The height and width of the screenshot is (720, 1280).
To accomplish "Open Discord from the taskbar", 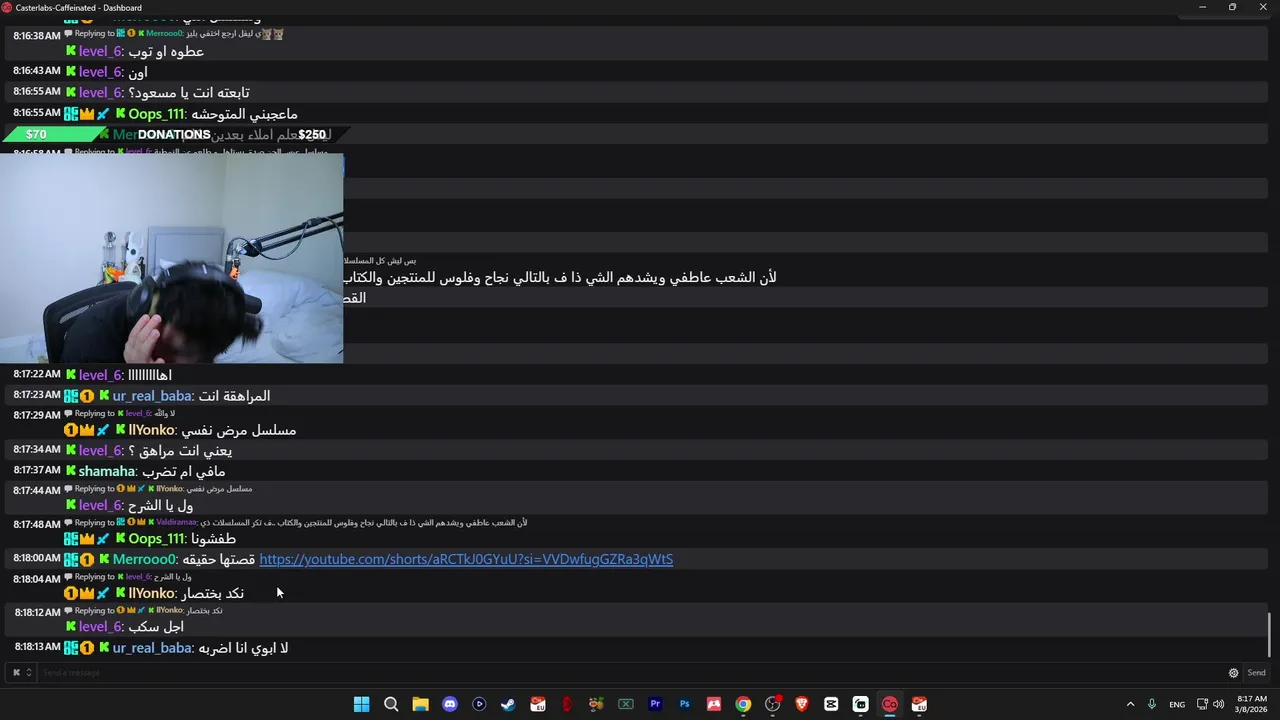I will click(x=450, y=704).
